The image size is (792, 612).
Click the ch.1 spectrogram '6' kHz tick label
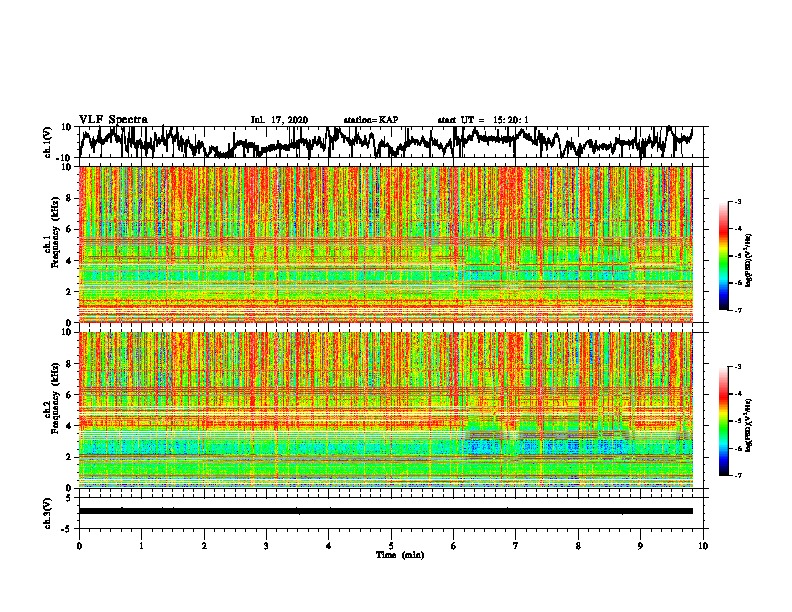coord(69,230)
